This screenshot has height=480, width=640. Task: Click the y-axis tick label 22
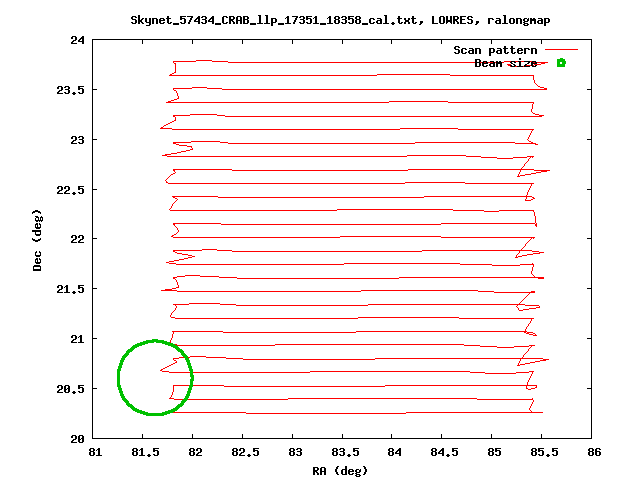[77, 239]
